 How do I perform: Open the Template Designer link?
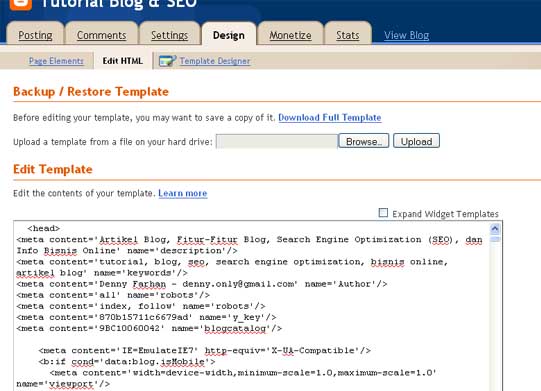click(215, 61)
